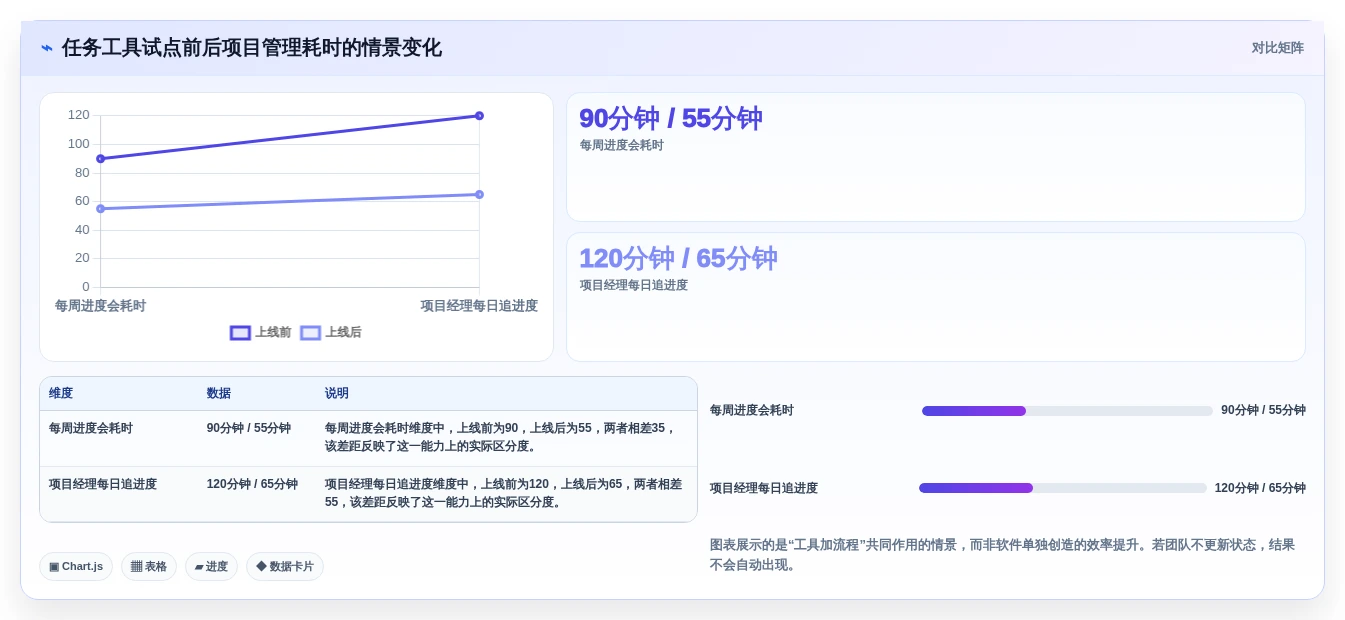Click 上线前 data point at 每周进度会耗时
1345x620 pixels.
(100, 159)
